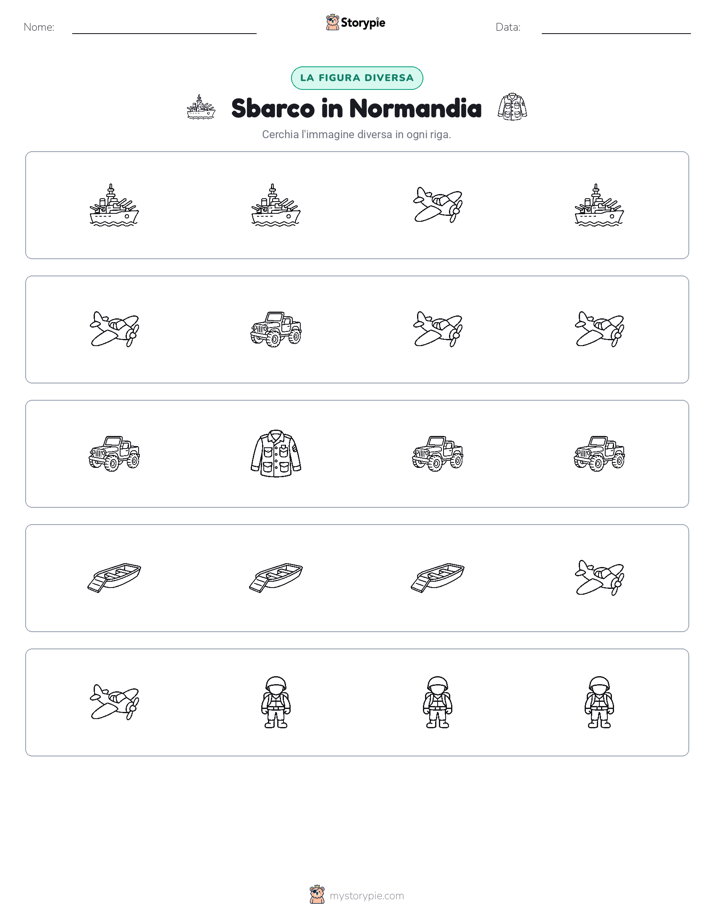Click the battleship icon left of the title
This screenshot has width=714, height=924.
point(201,107)
